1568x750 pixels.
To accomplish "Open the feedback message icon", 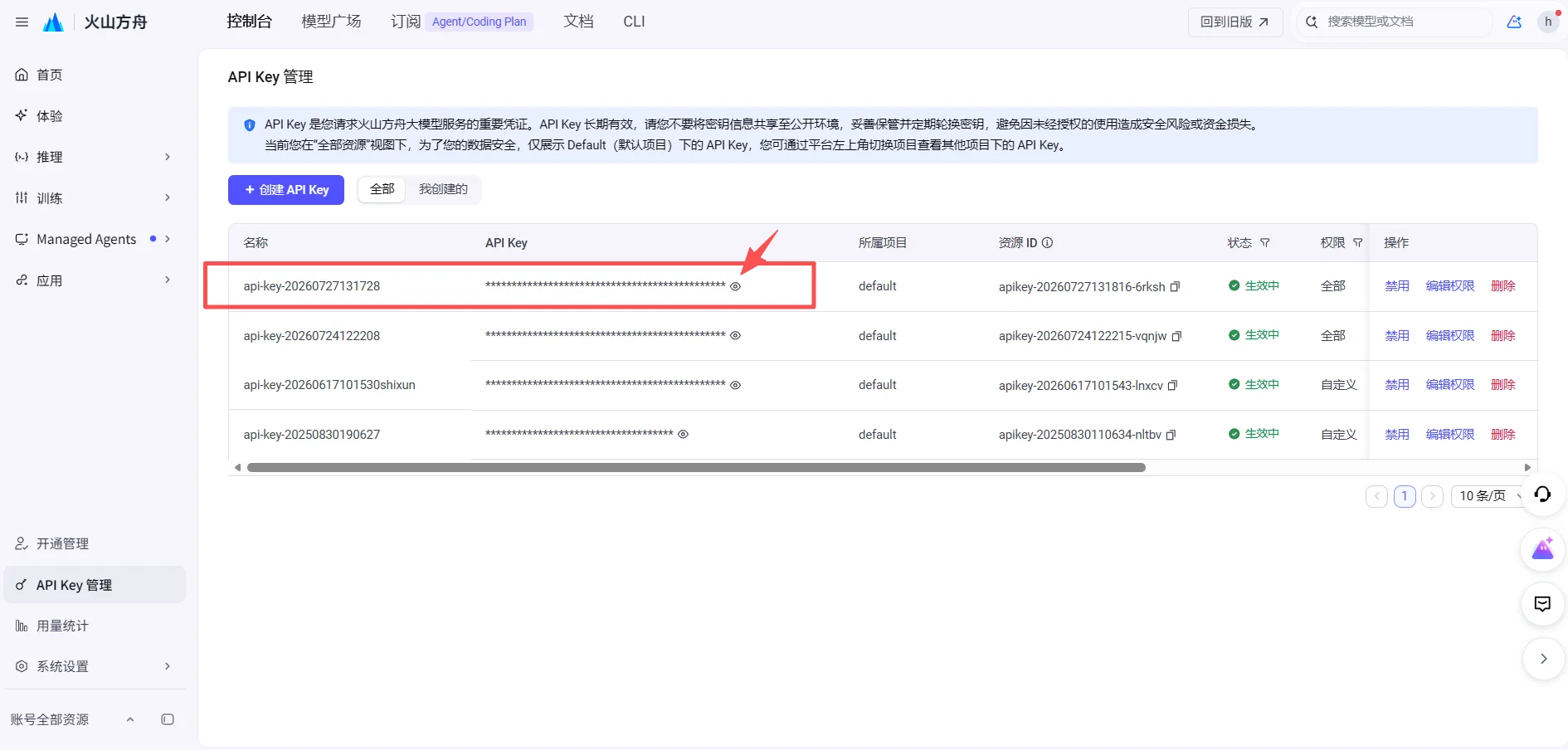I will pyautogui.click(x=1542, y=604).
